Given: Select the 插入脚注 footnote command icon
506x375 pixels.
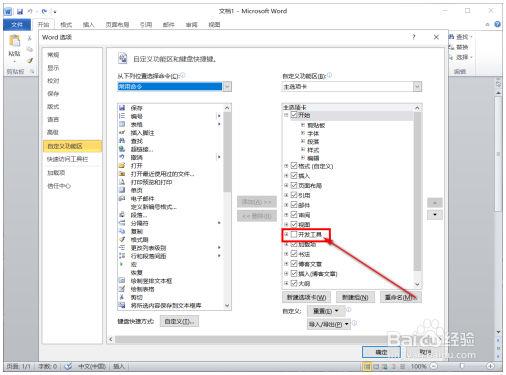Looking at the screenshot, I should tap(122, 133).
